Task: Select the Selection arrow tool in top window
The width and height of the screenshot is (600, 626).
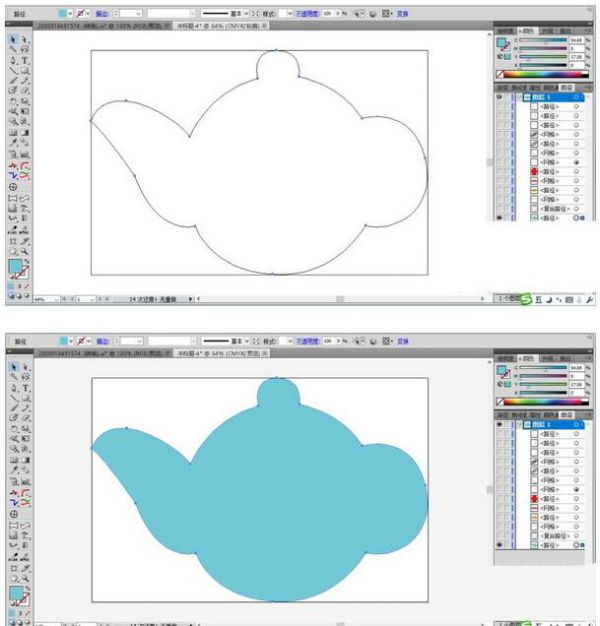Action: 12,39
